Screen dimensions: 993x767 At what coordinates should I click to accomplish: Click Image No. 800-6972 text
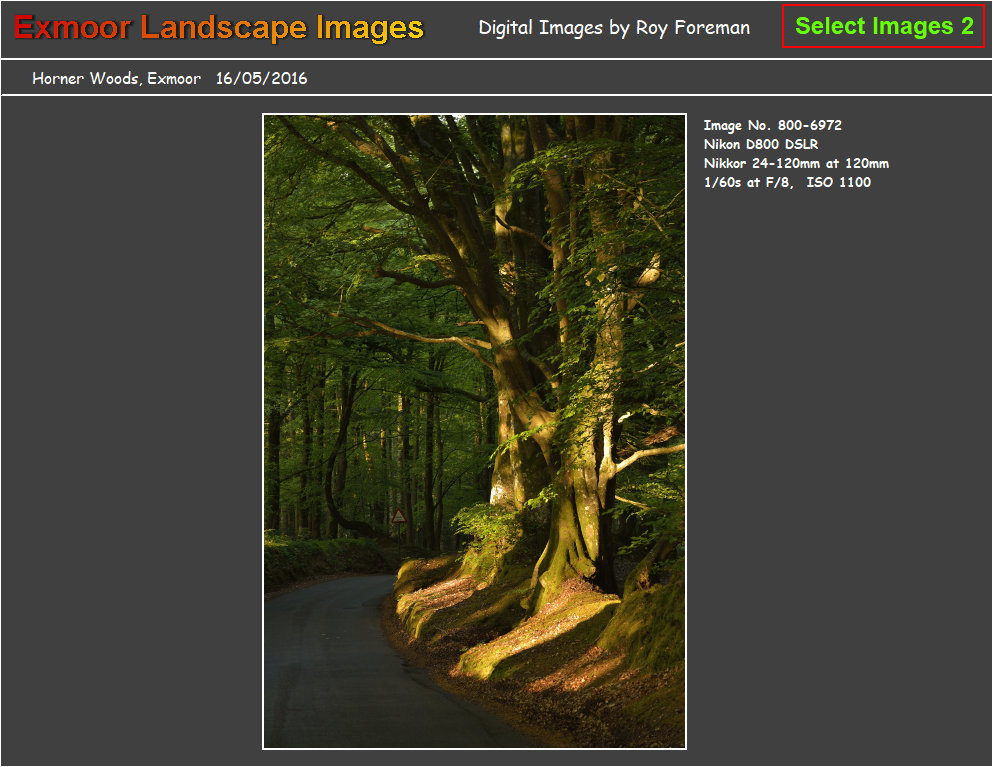tap(772, 125)
